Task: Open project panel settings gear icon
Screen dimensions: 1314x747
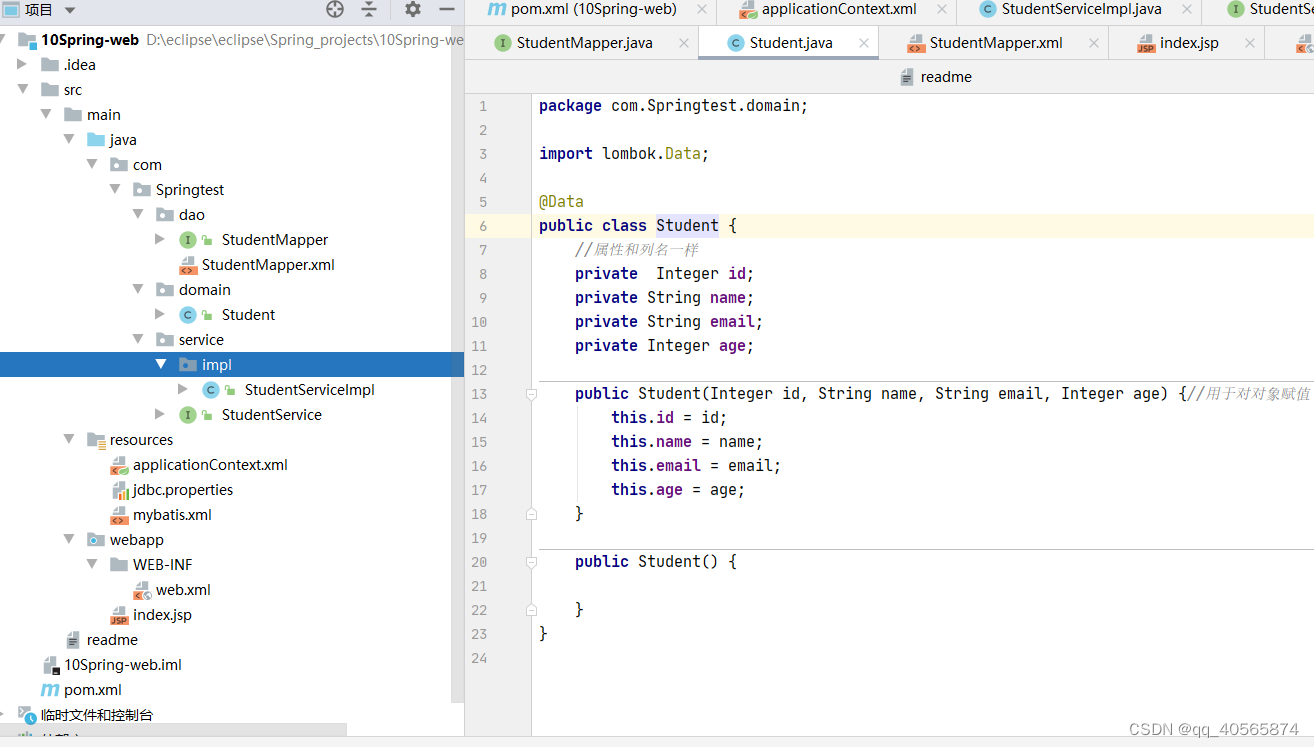Action: 413,10
